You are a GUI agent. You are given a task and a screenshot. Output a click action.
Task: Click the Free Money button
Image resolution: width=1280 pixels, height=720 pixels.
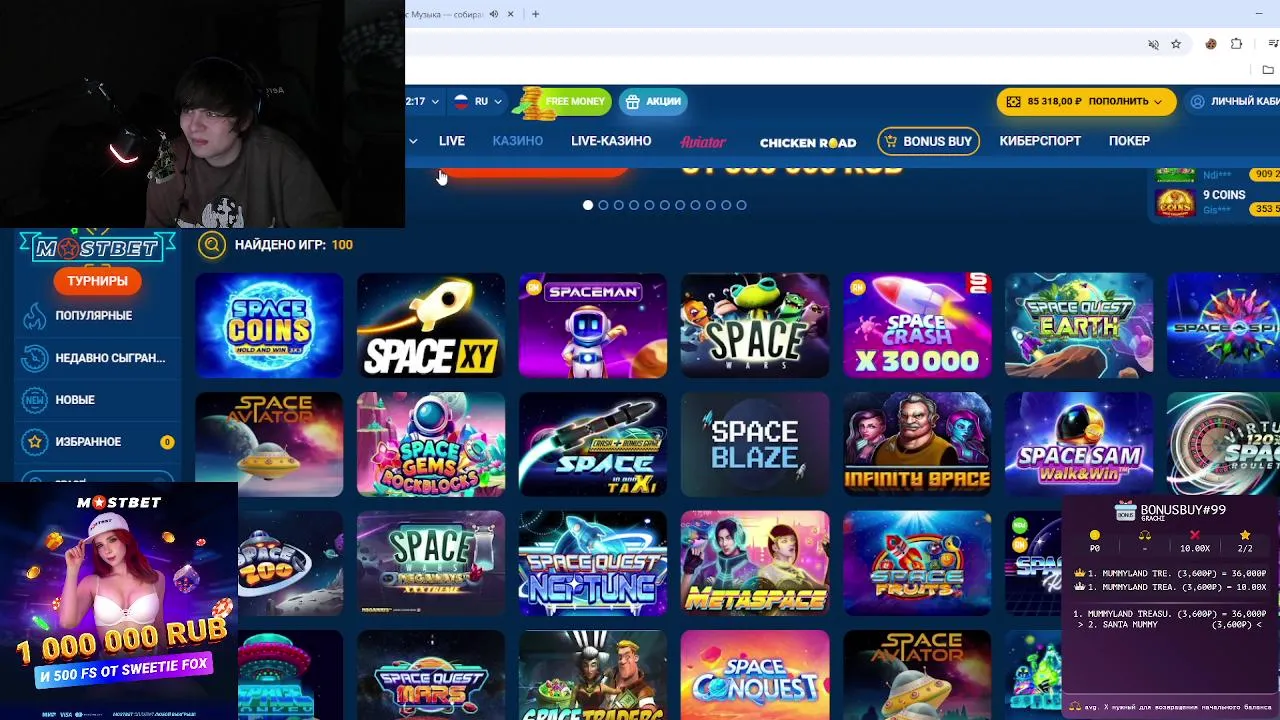point(563,101)
